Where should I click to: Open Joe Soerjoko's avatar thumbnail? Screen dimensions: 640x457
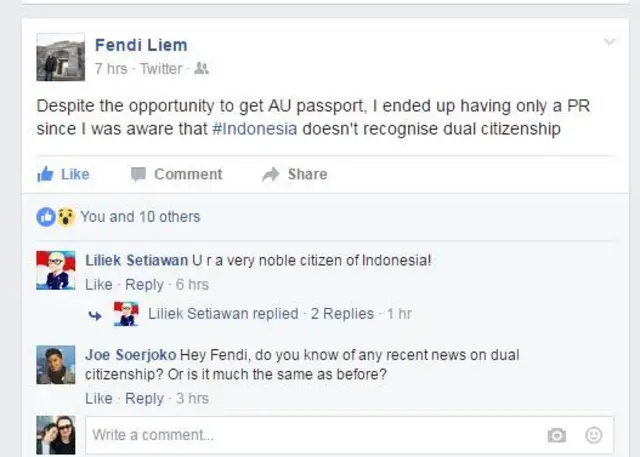[56, 366]
